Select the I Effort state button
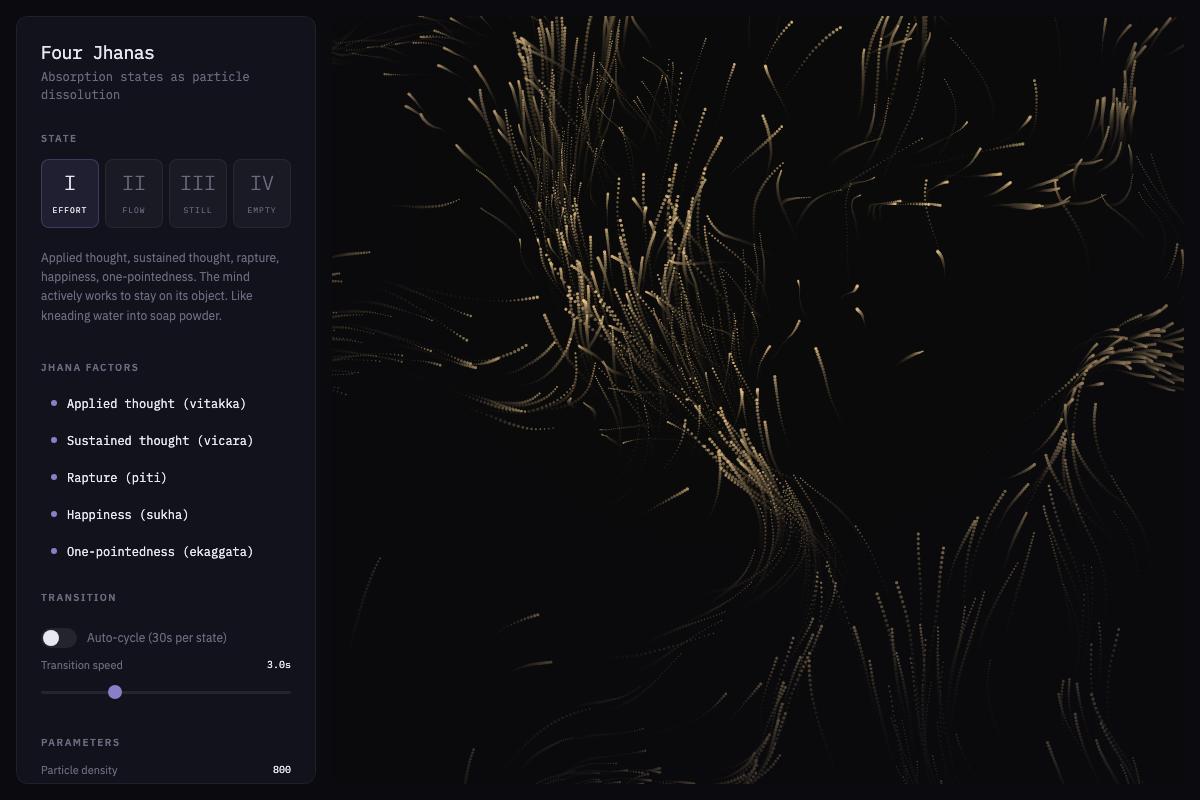The width and height of the screenshot is (1200, 800). (x=70, y=193)
